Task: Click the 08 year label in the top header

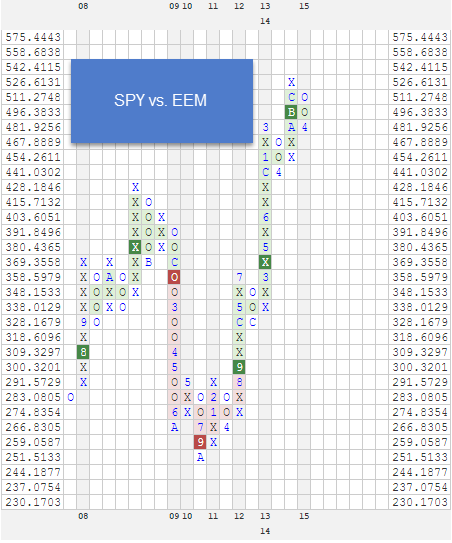Action: [83, 6]
